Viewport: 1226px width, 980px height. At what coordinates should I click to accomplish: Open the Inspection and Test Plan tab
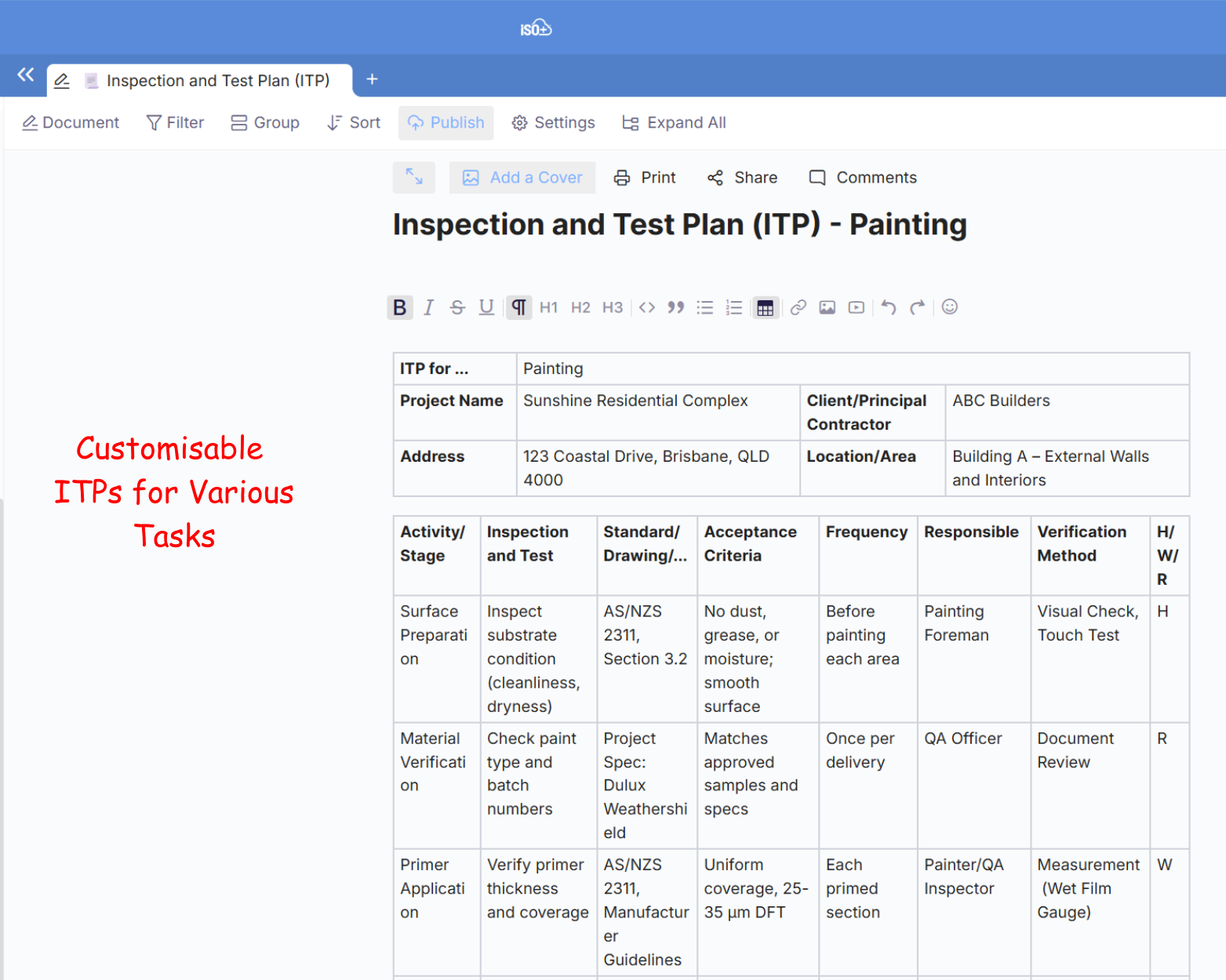pos(217,81)
